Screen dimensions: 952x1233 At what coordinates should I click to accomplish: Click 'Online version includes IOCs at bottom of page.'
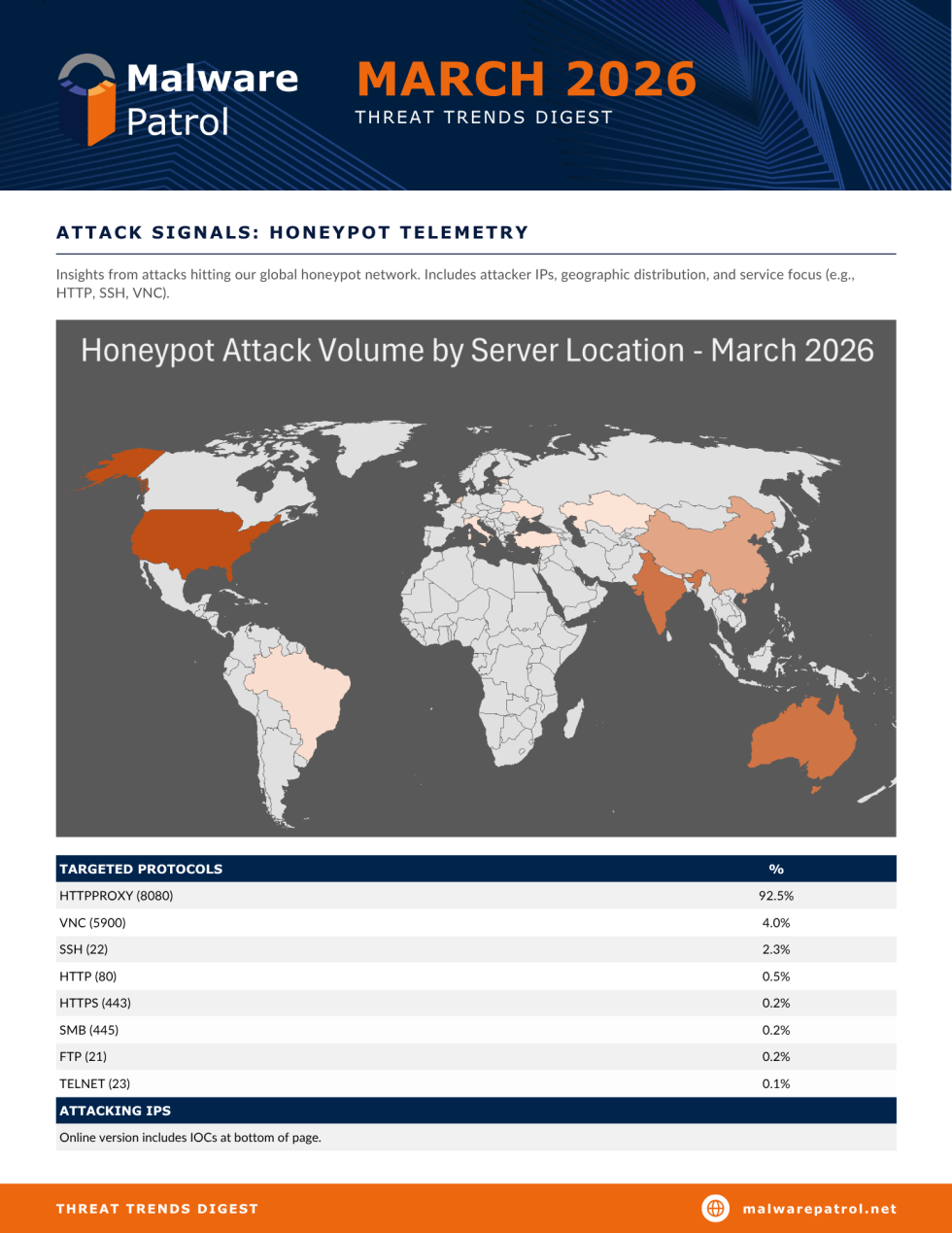pos(190,1137)
